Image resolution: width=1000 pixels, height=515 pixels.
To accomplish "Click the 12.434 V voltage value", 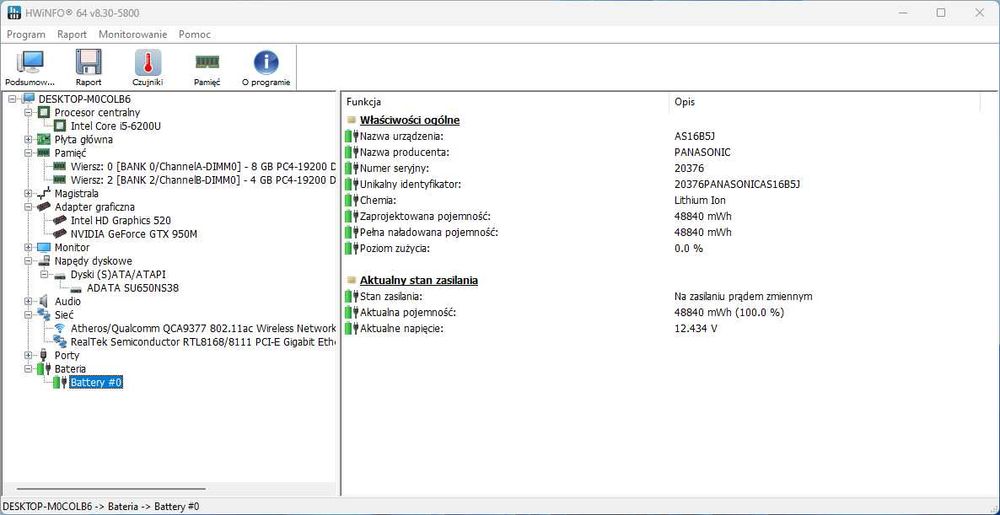I will [x=695, y=328].
